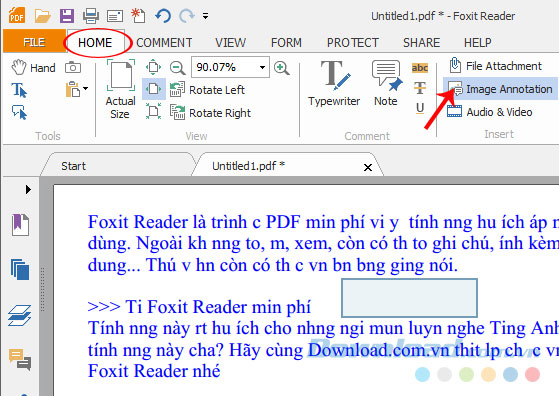Screen dimensions: 559x396
Task: Select the Select Text tool icon
Action: (19, 90)
